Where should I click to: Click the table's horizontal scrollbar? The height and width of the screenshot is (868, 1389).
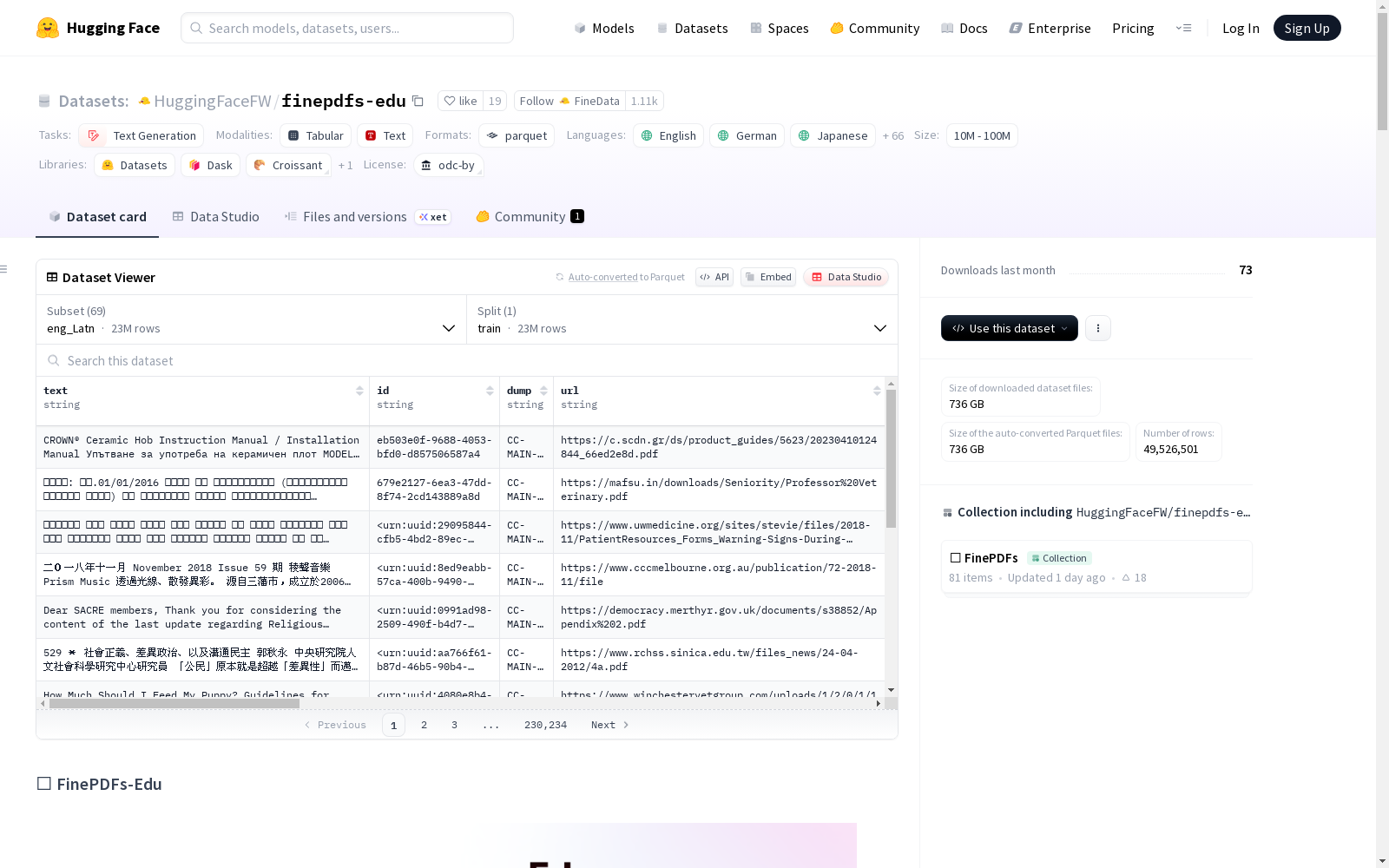[174, 703]
